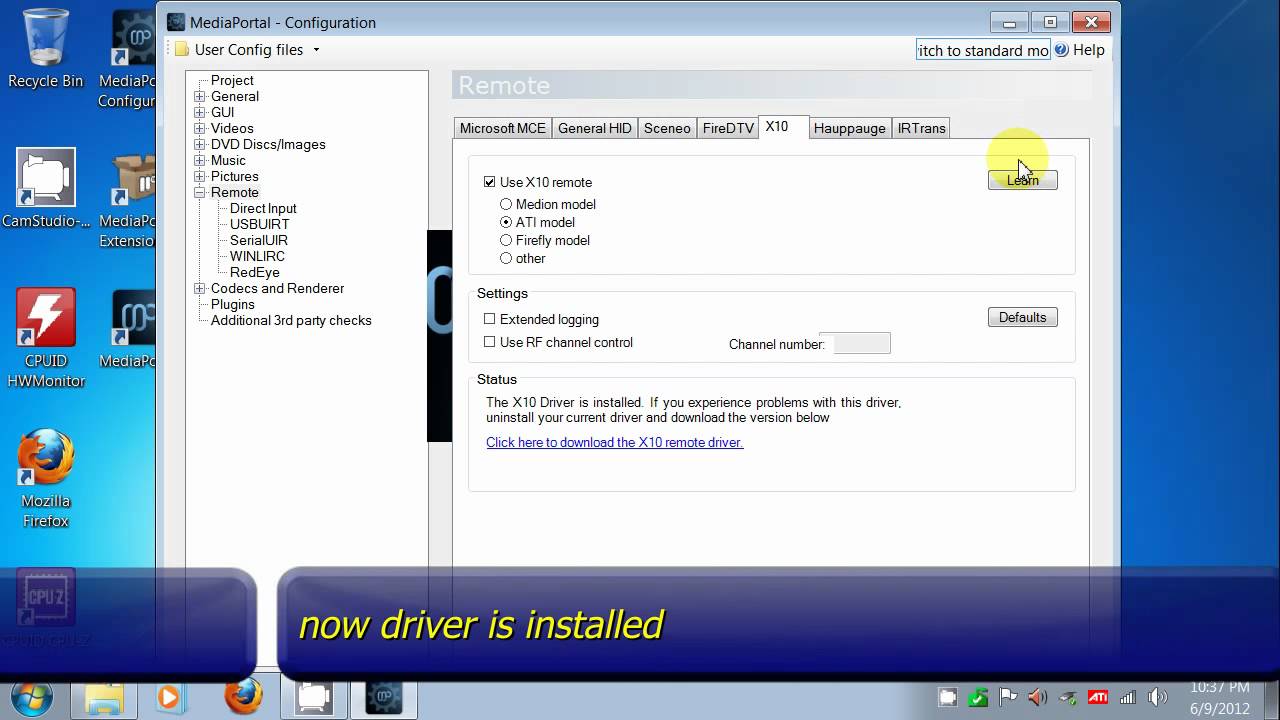Select Firefly model radio button
This screenshot has height=720, width=1280.
(x=506, y=240)
